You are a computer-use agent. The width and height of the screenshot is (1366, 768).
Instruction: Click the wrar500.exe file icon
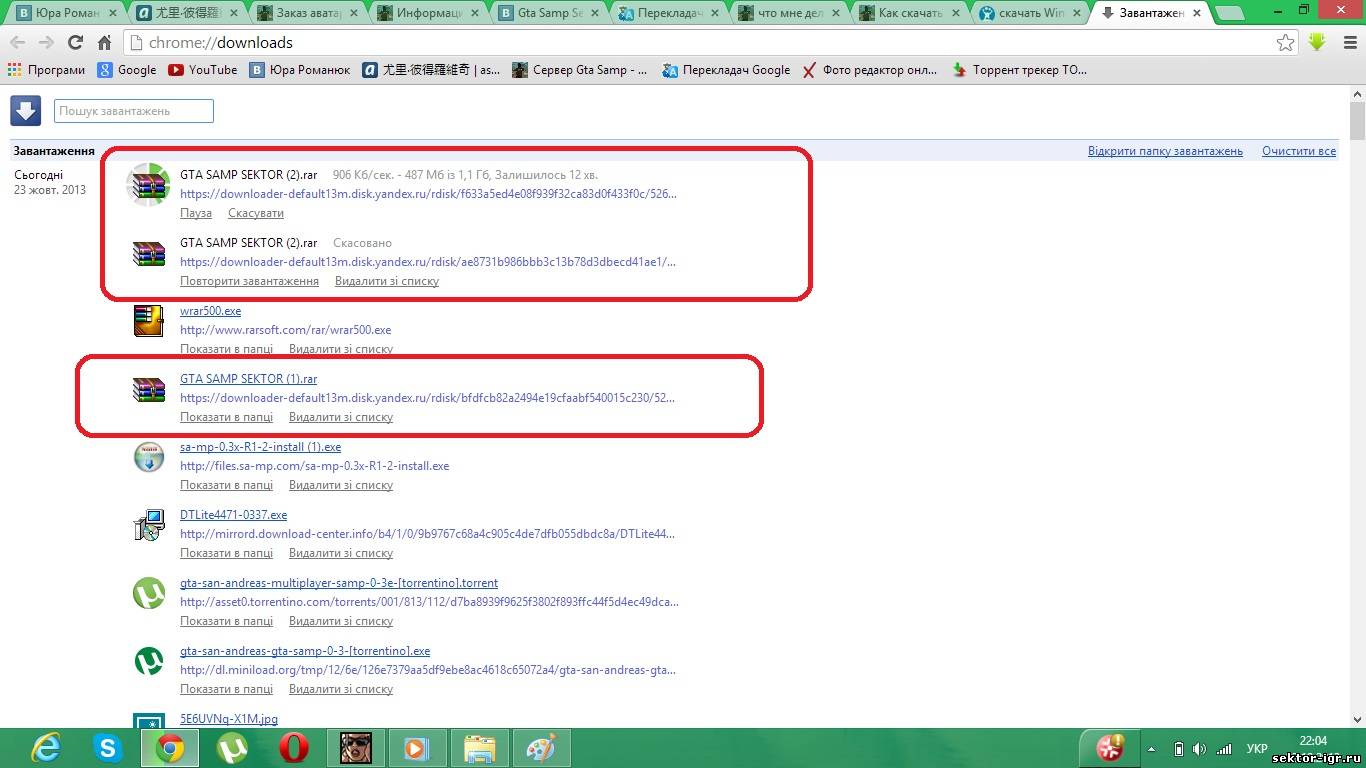click(149, 321)
